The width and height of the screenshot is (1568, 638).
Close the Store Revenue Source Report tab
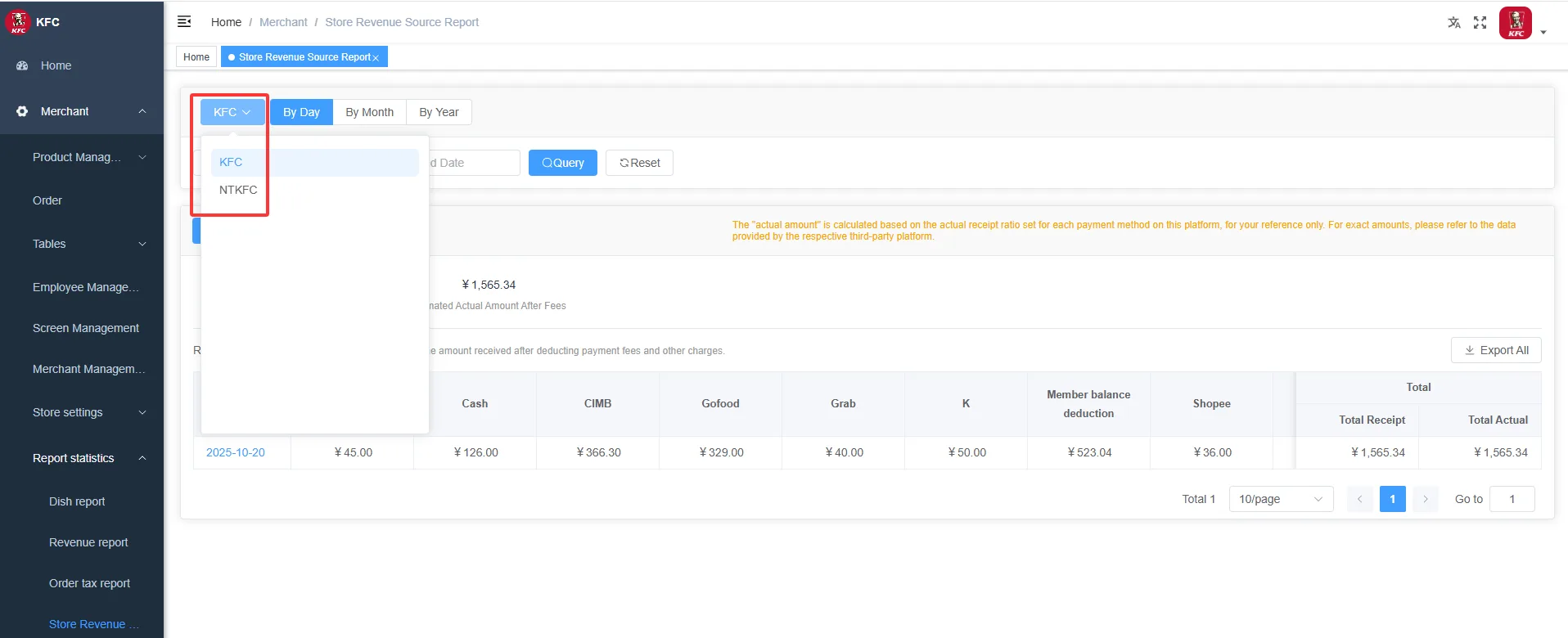pos(376,57)
